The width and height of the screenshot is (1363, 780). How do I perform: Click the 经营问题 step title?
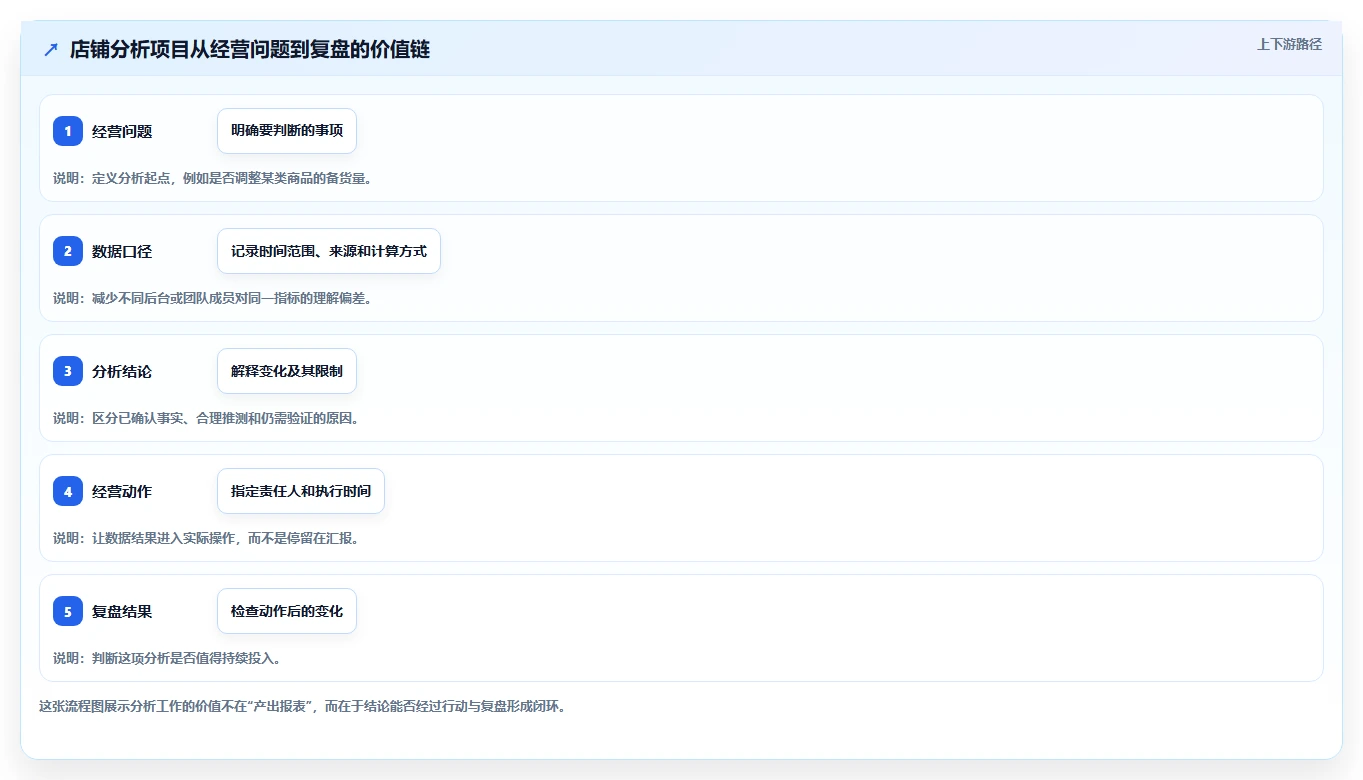[122, 131]
